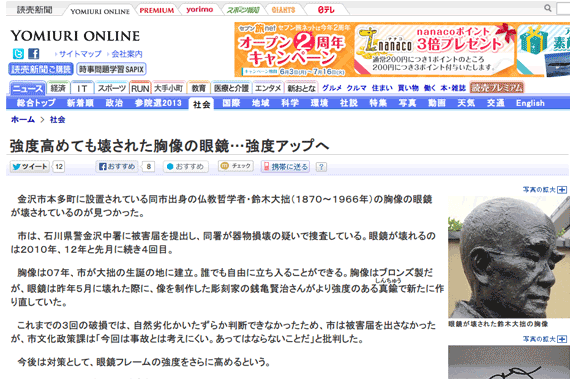Click the search magnifier icon
The height and width of the screenshot is (379, 570).
coord(547,8)
